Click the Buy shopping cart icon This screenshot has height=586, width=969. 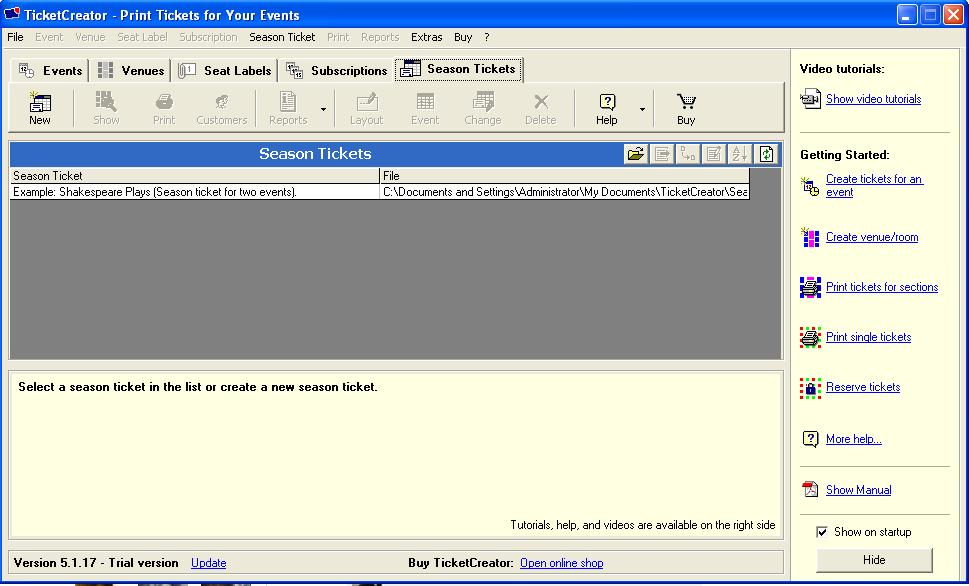tap(686, 101)
